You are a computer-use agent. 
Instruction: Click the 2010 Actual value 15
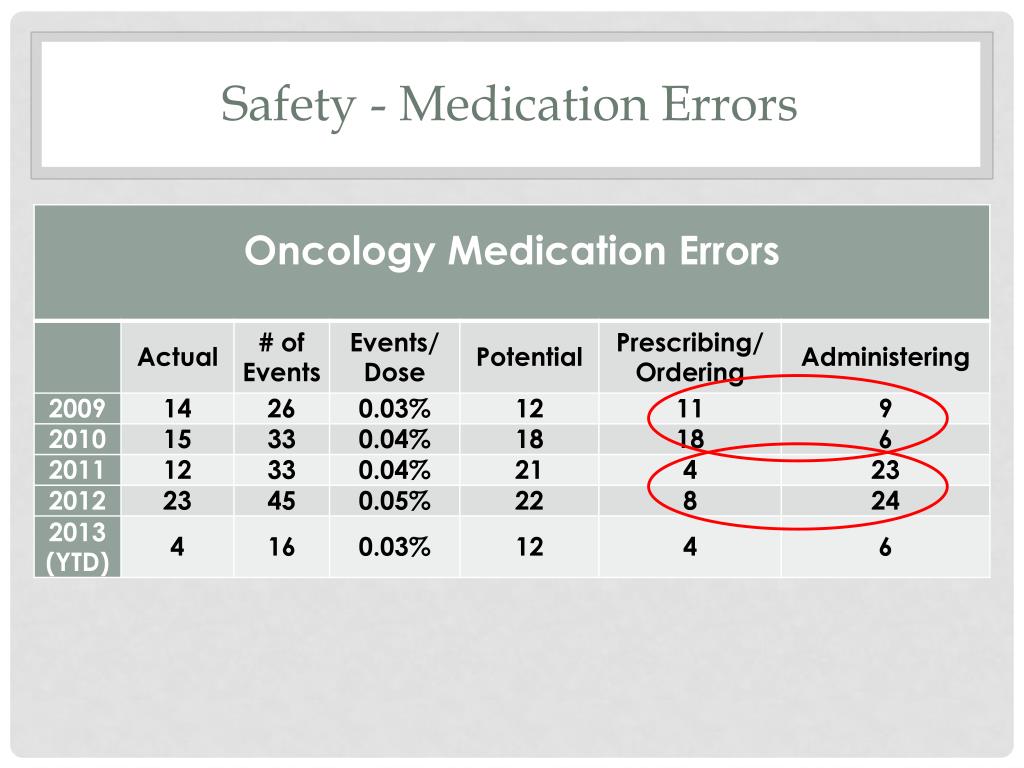tap(177, 439)
